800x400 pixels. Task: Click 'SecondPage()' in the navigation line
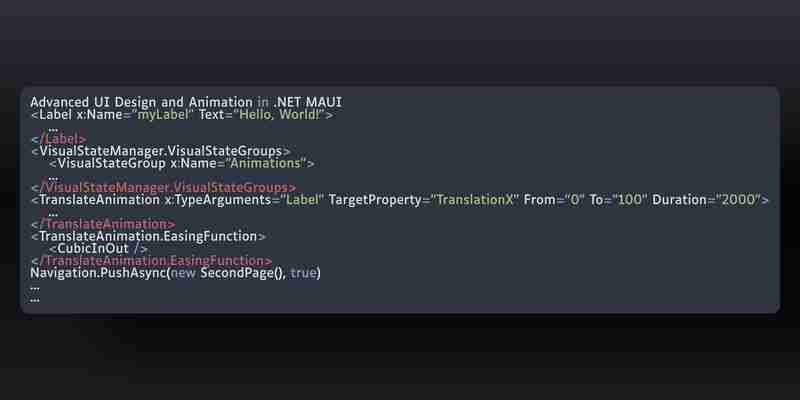coord(242,273)
